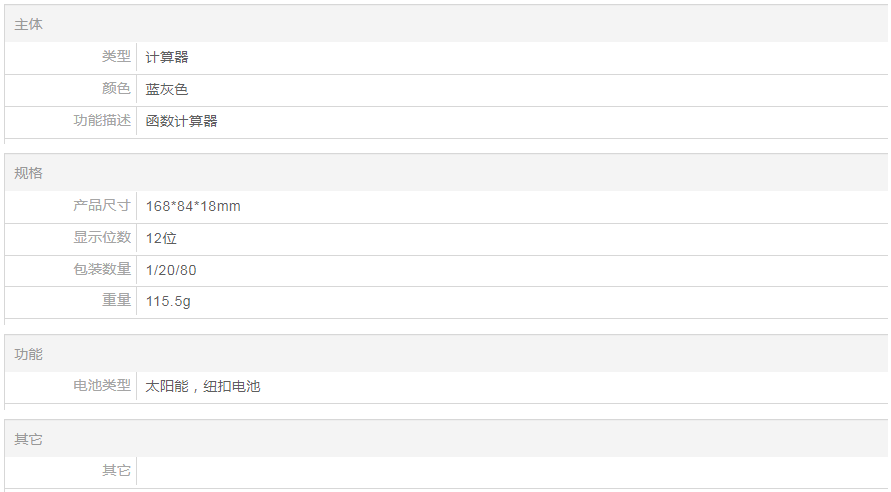Select the 类型 row label

point(116,57)
